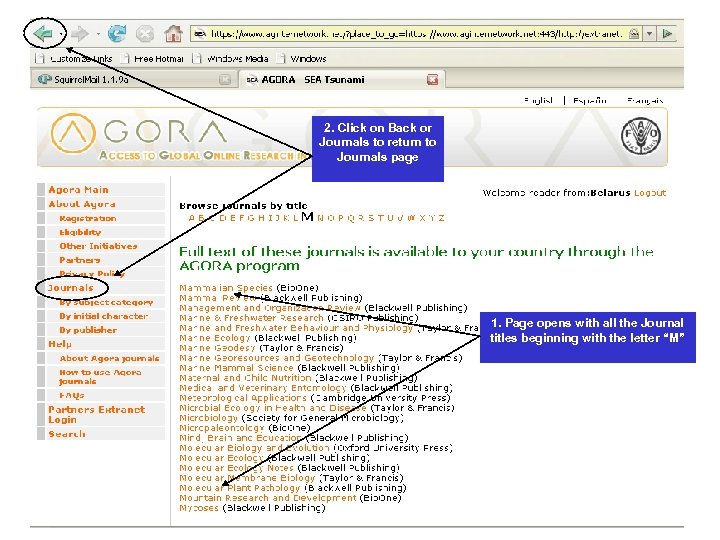The height and width of the screenshot is (540, 720).
Task: Open Marine Geodesy journal link
Action: (x=217, y=348)
